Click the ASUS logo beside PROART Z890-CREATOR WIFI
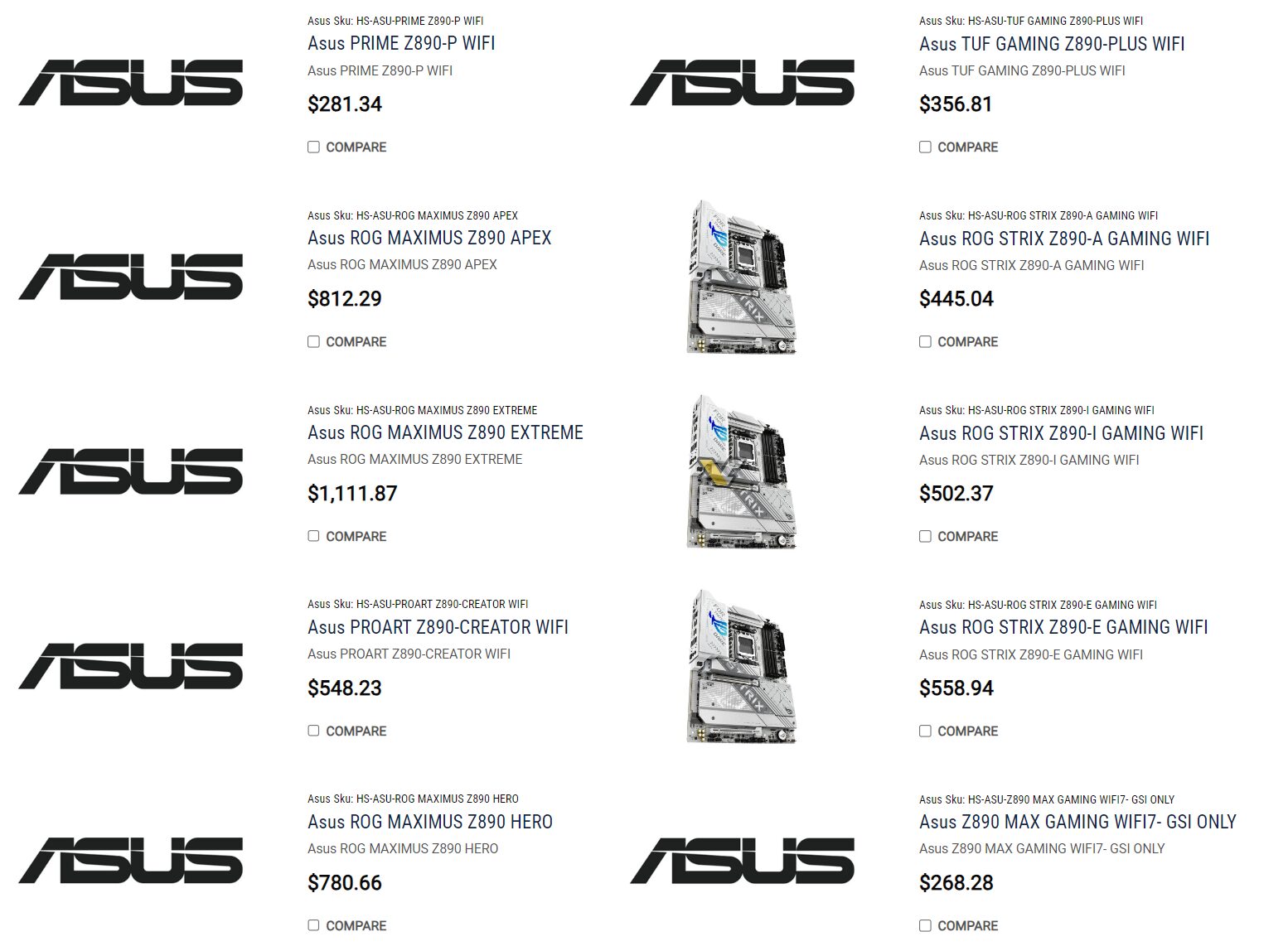1288x951 pixels. coord(131,666)
